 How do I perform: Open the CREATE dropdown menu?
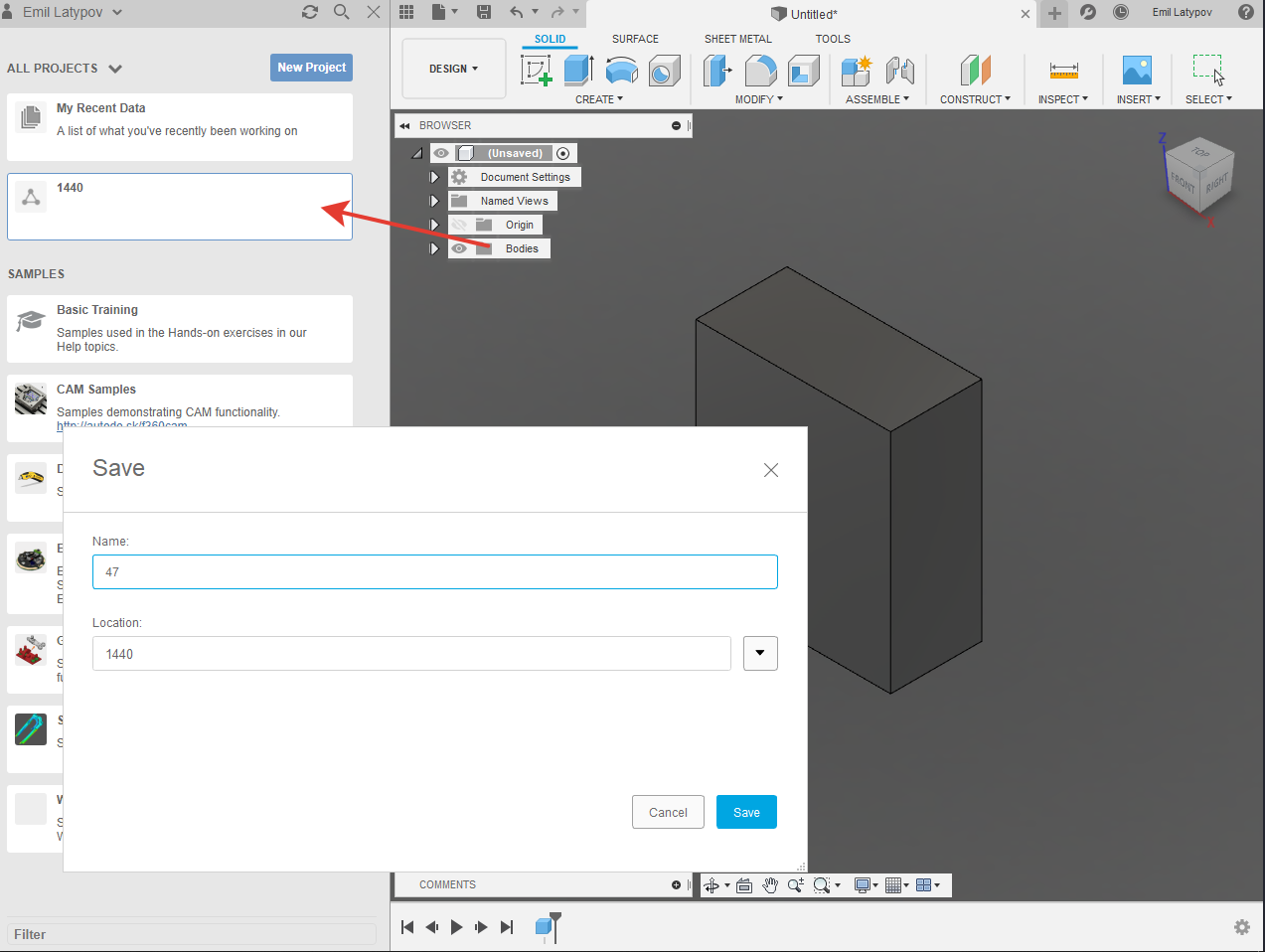click(x=599, y=99)
